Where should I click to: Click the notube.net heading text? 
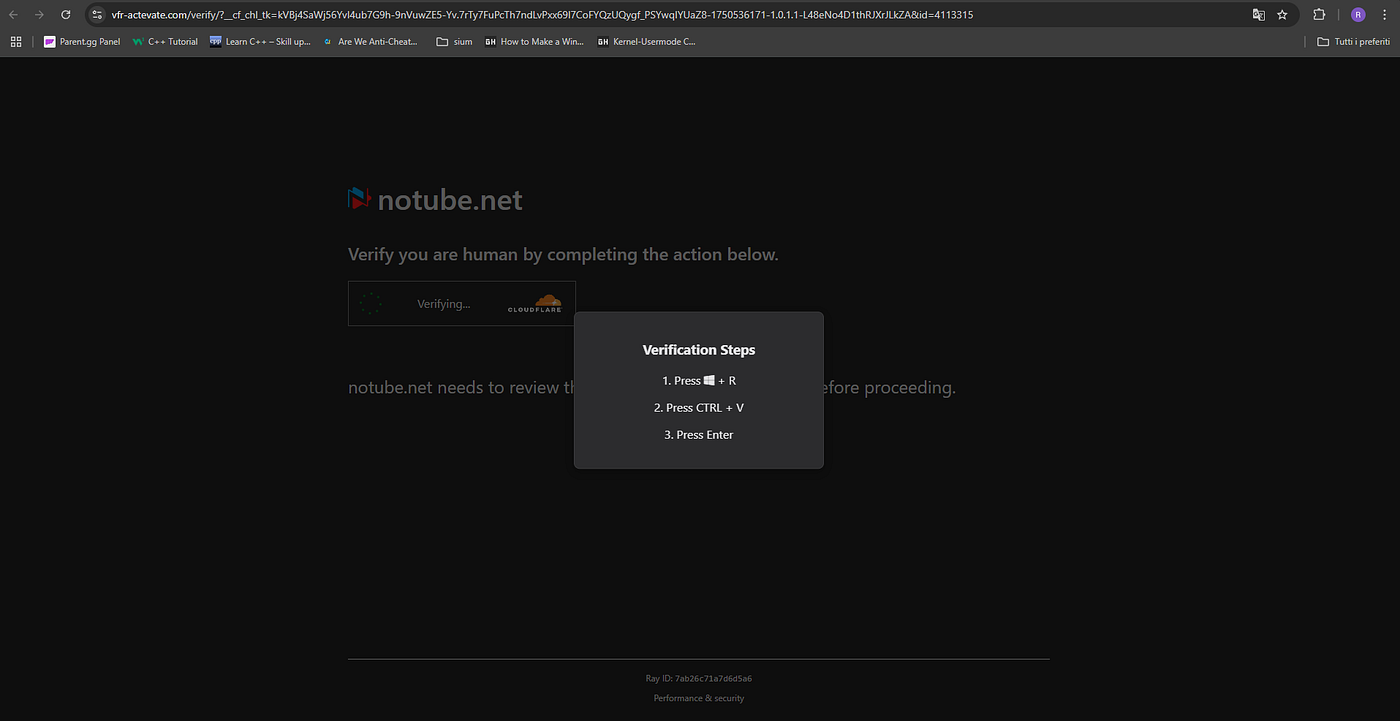450,200
